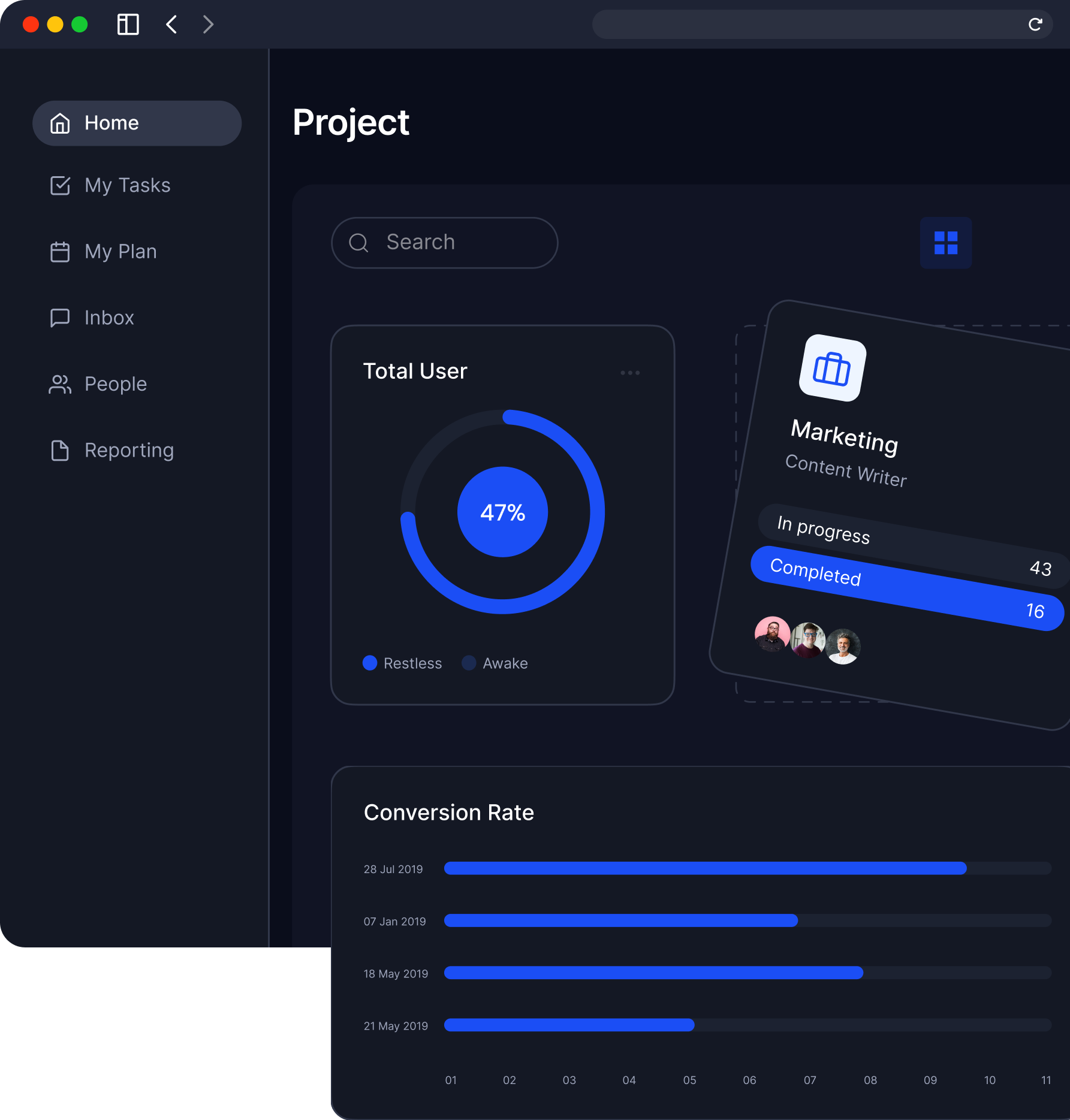Click the sidebar toggle icon in title bar
The width and height of the screenshot is (1070, 1120).
pyautogui.click(x=128, y=25)
